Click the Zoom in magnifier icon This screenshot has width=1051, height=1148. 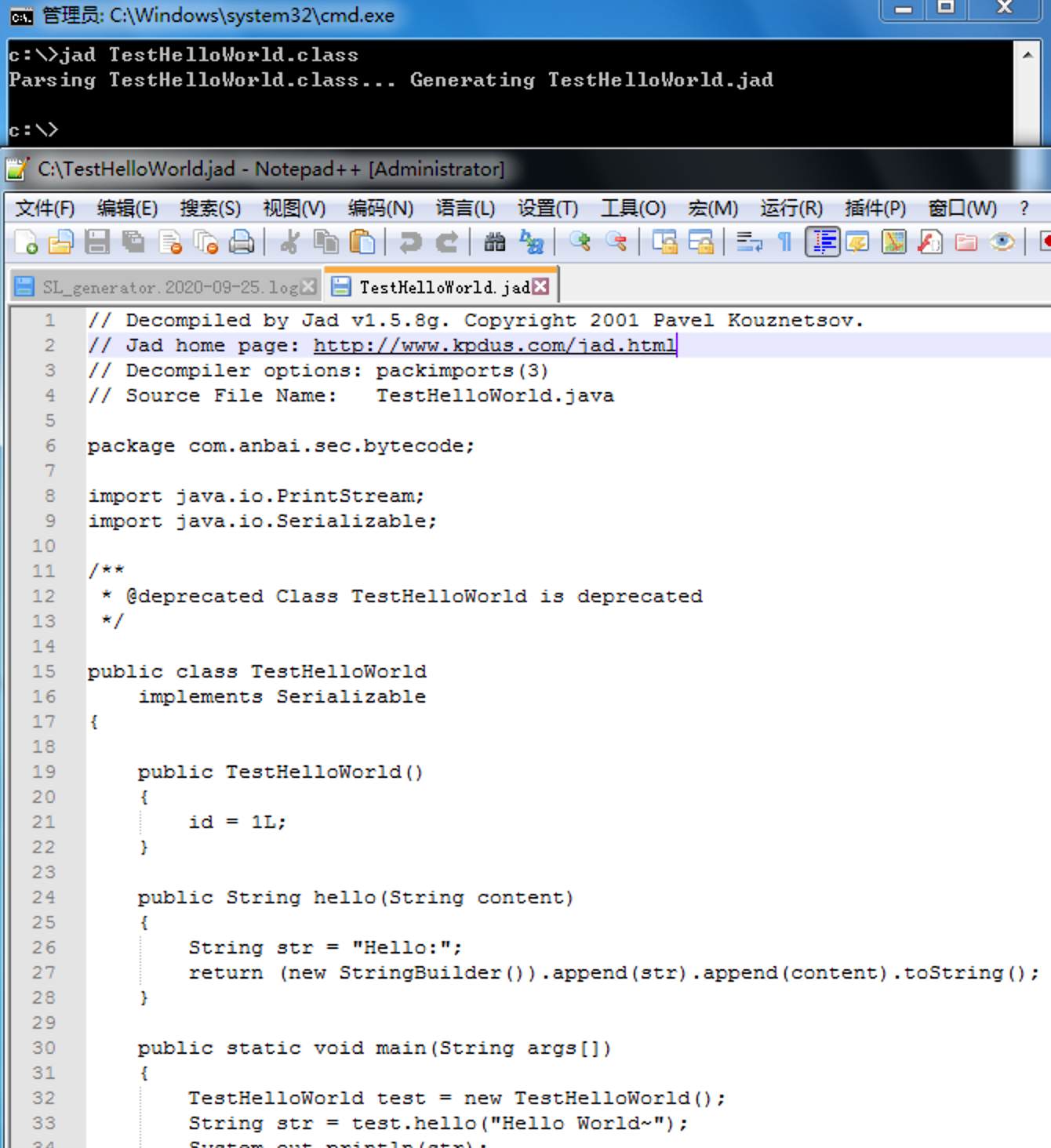(580, 242)
